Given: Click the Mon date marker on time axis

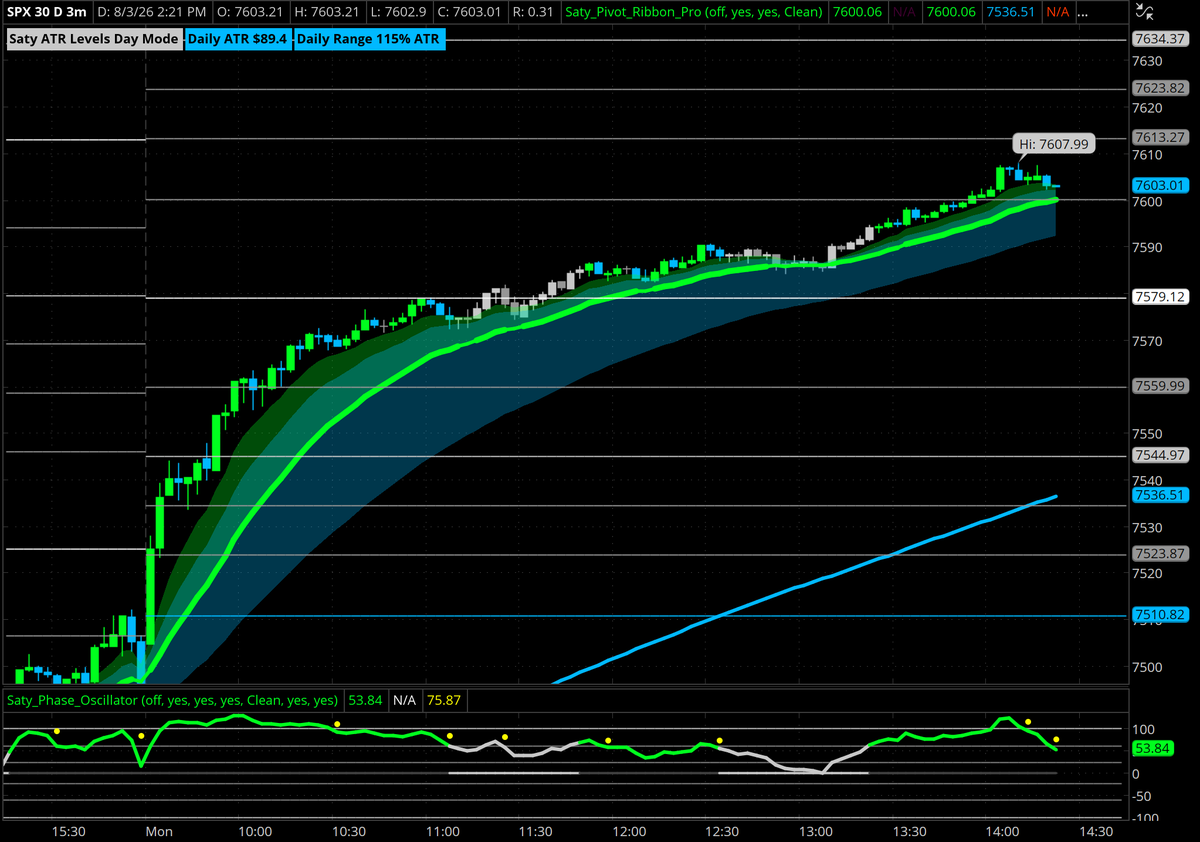Looking at the screenshot, I should [x=158, y=831].
